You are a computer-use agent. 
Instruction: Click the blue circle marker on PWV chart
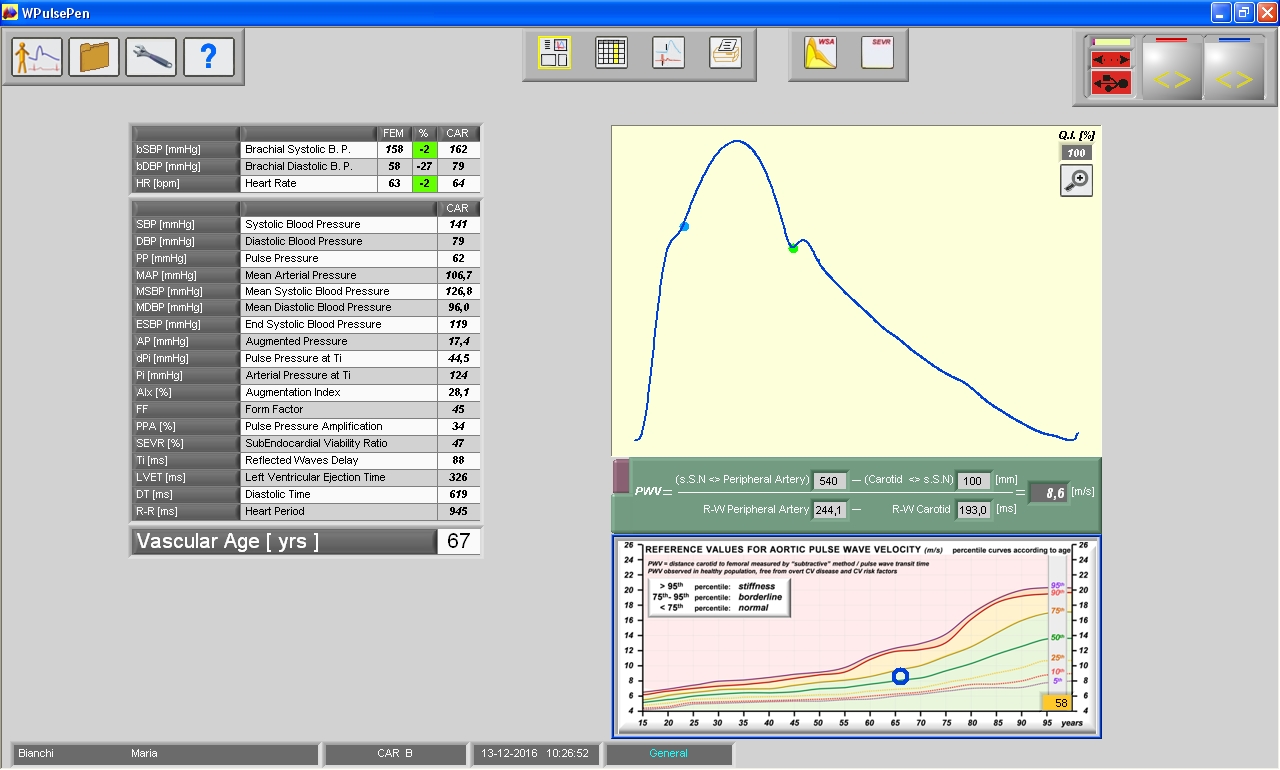(x=900, y=677)
